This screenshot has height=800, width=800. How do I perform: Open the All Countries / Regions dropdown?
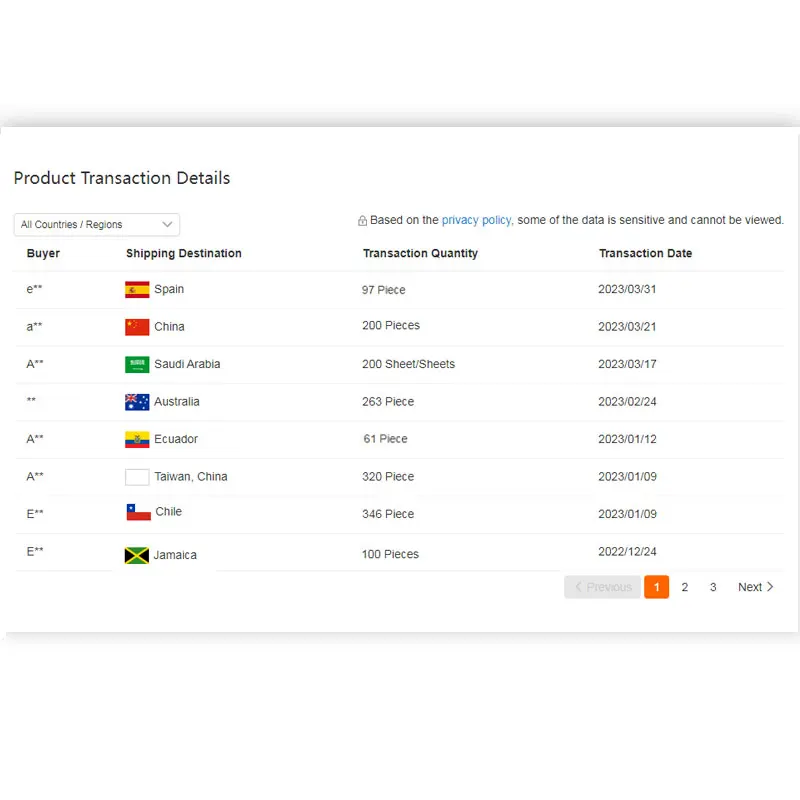point(96,224)
